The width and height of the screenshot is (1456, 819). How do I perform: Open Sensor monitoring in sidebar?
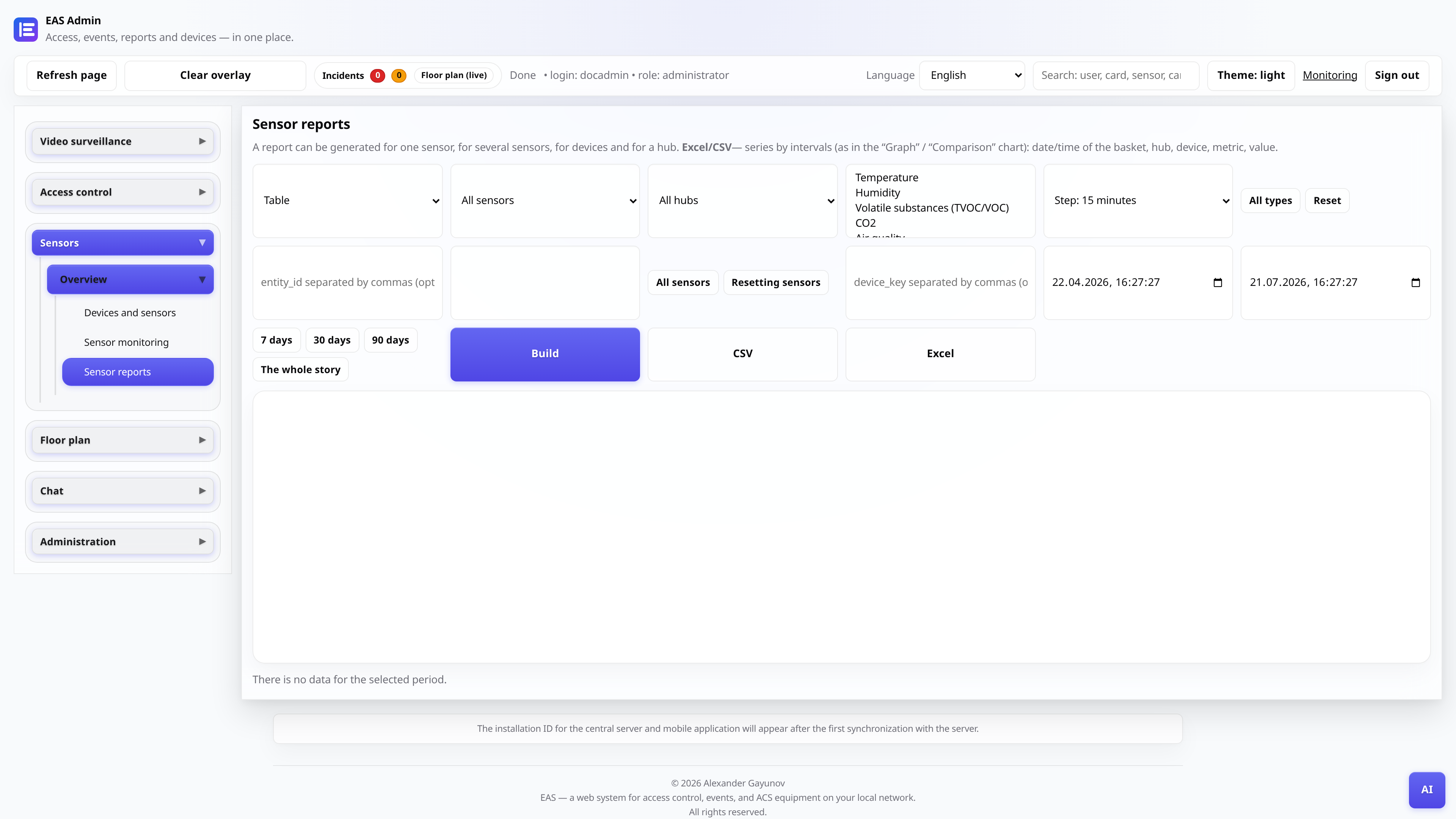126,342
